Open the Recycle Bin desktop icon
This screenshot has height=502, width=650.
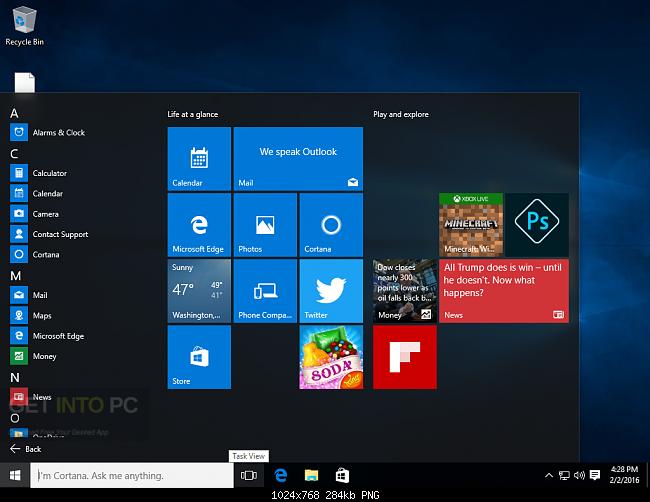(x=24, y=26)
